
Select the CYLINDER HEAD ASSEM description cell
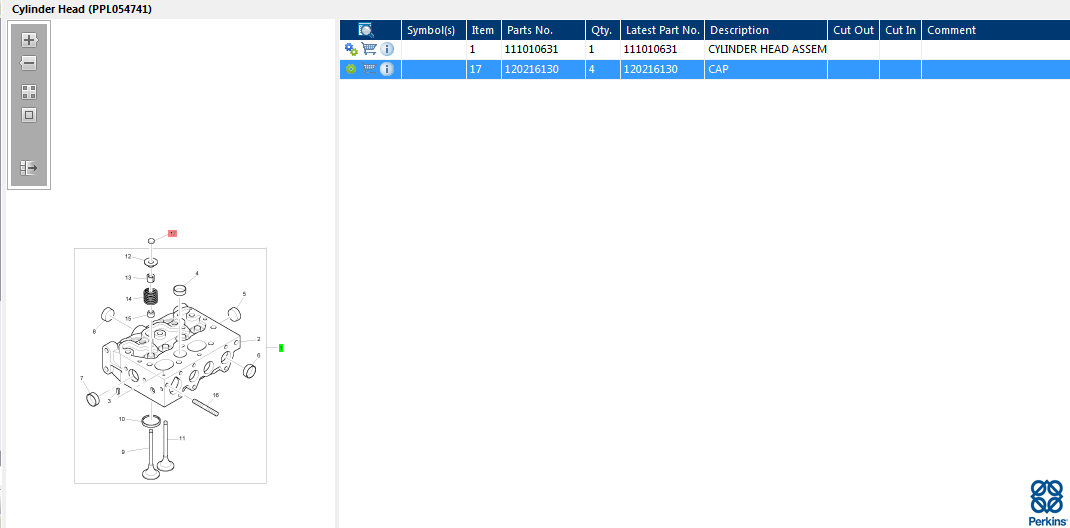(x=766, y=49)
